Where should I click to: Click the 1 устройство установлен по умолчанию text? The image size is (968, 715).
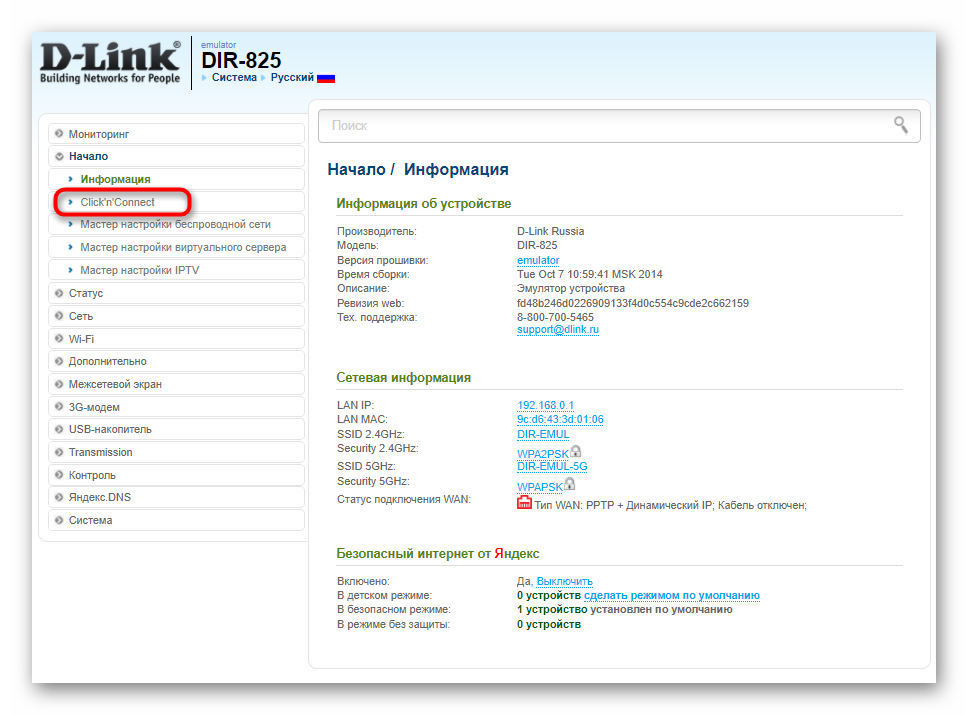625,609
